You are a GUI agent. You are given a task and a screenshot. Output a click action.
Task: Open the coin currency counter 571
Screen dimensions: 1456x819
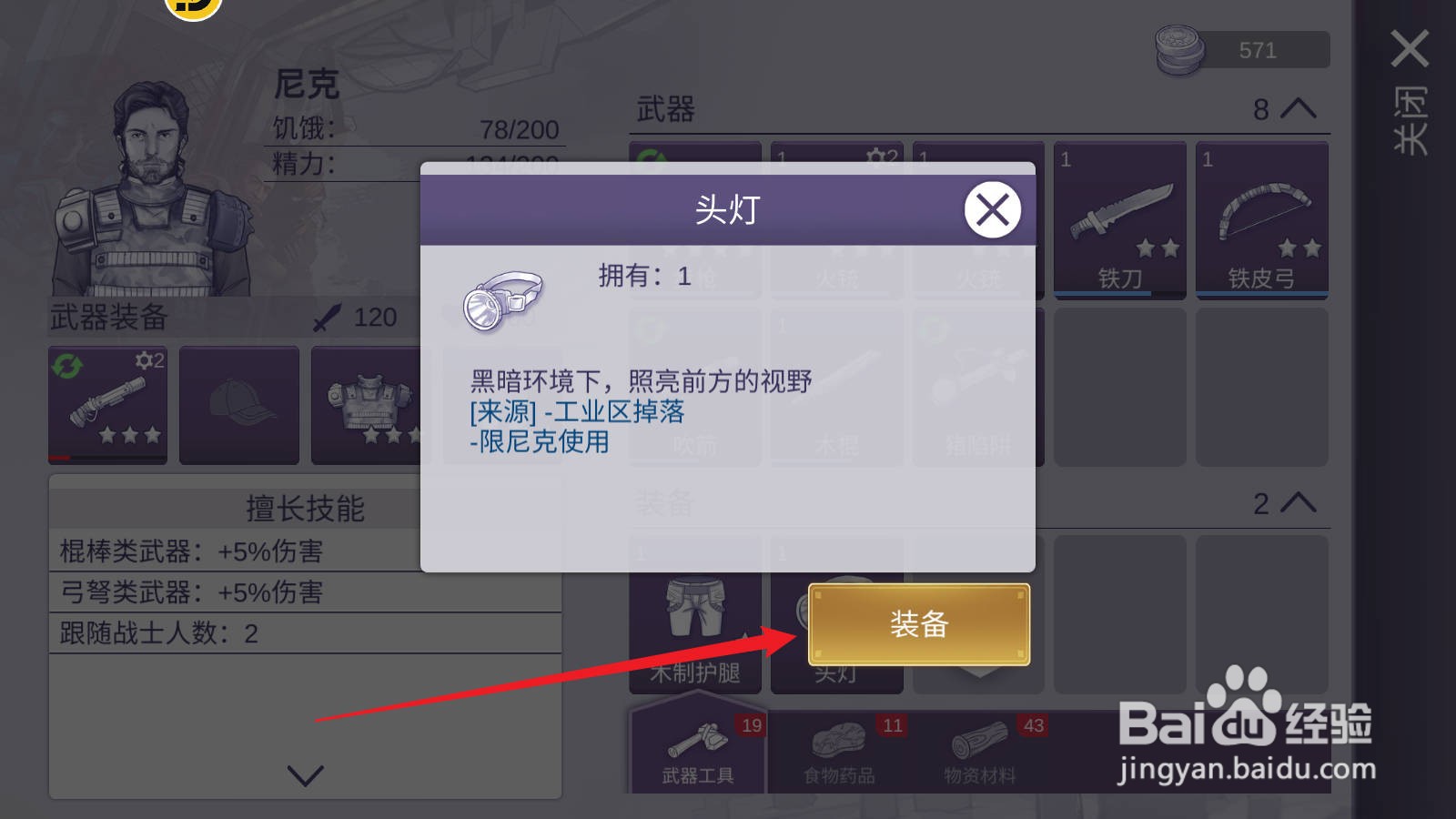click(x=1242, y=50)
